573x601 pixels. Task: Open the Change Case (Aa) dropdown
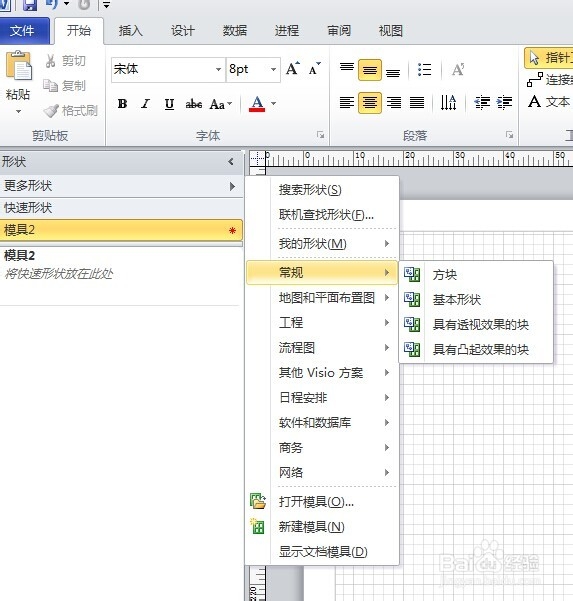pos(221,103)
